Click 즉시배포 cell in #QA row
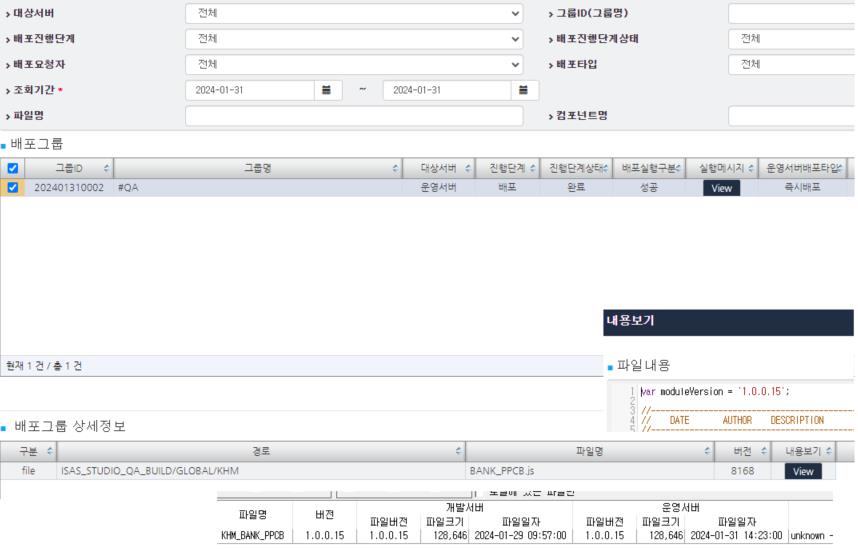858x550 pixels. click(802, 188)
